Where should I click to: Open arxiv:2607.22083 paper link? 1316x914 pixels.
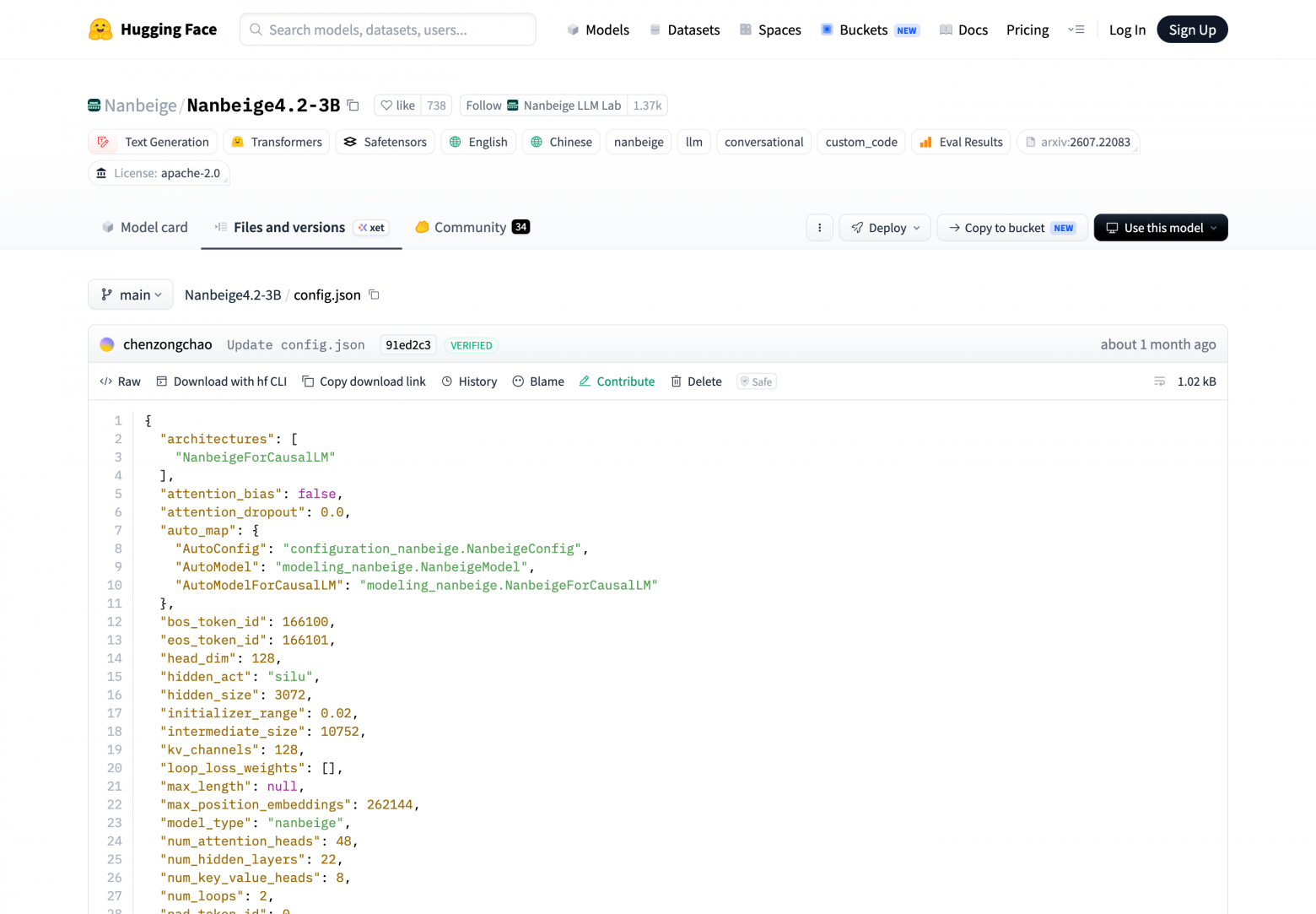click(x=1078, y=142)
